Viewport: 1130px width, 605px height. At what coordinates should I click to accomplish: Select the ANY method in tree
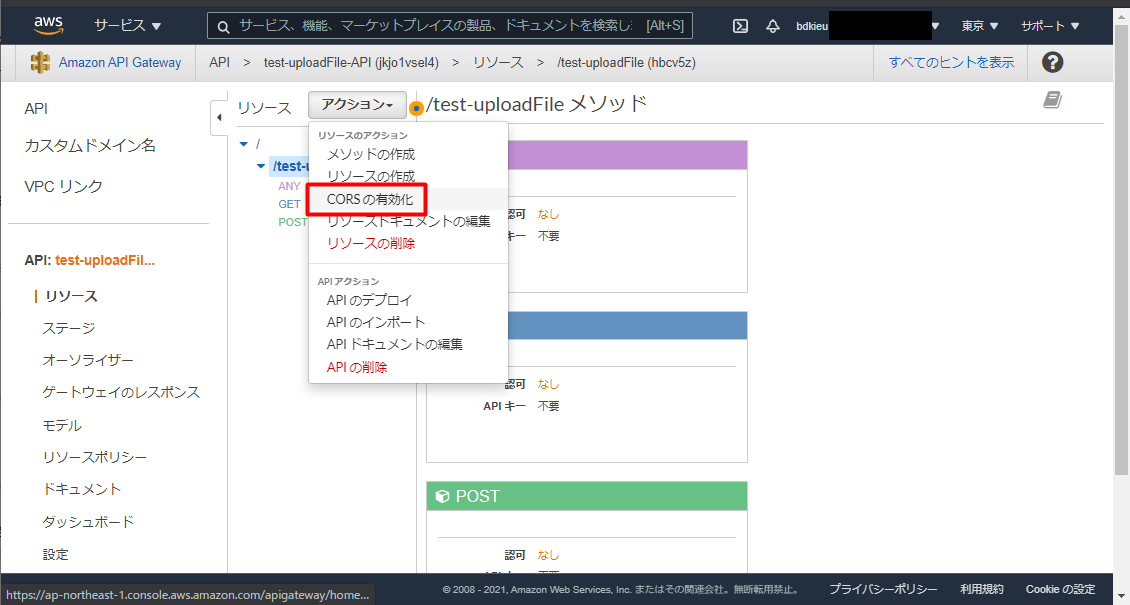click(x=289, y=186)
